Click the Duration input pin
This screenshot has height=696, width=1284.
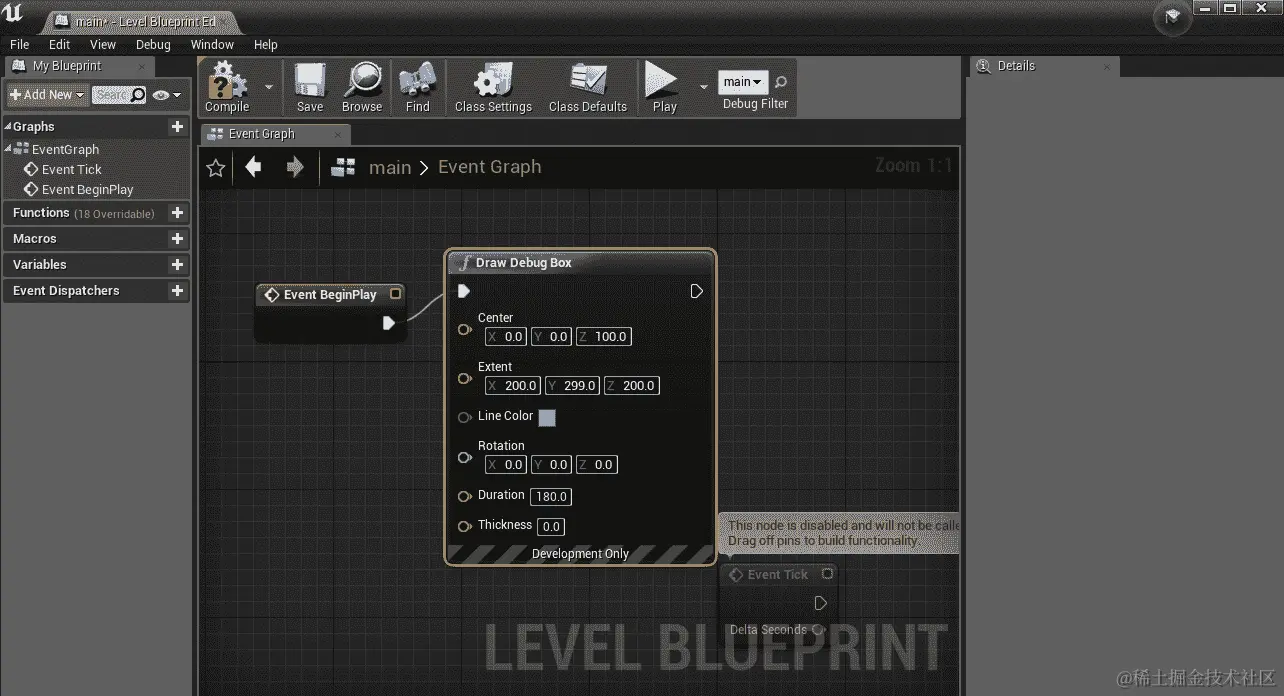464,496
